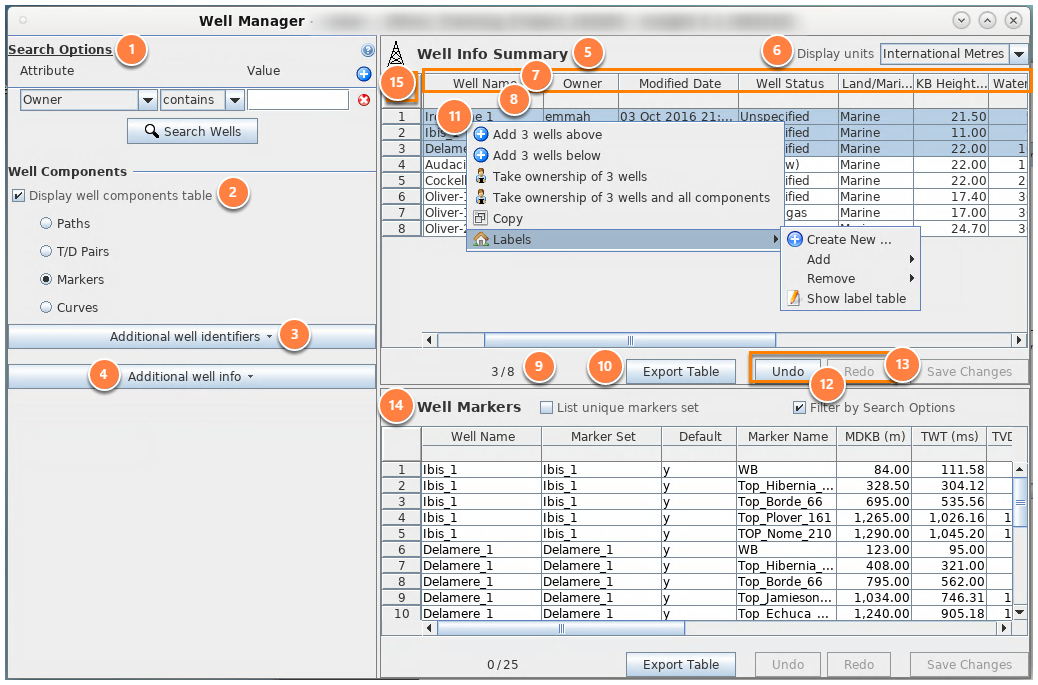Click Create New label plus icon
Viewport: 1038px width, 685px height.
point(794,240)
